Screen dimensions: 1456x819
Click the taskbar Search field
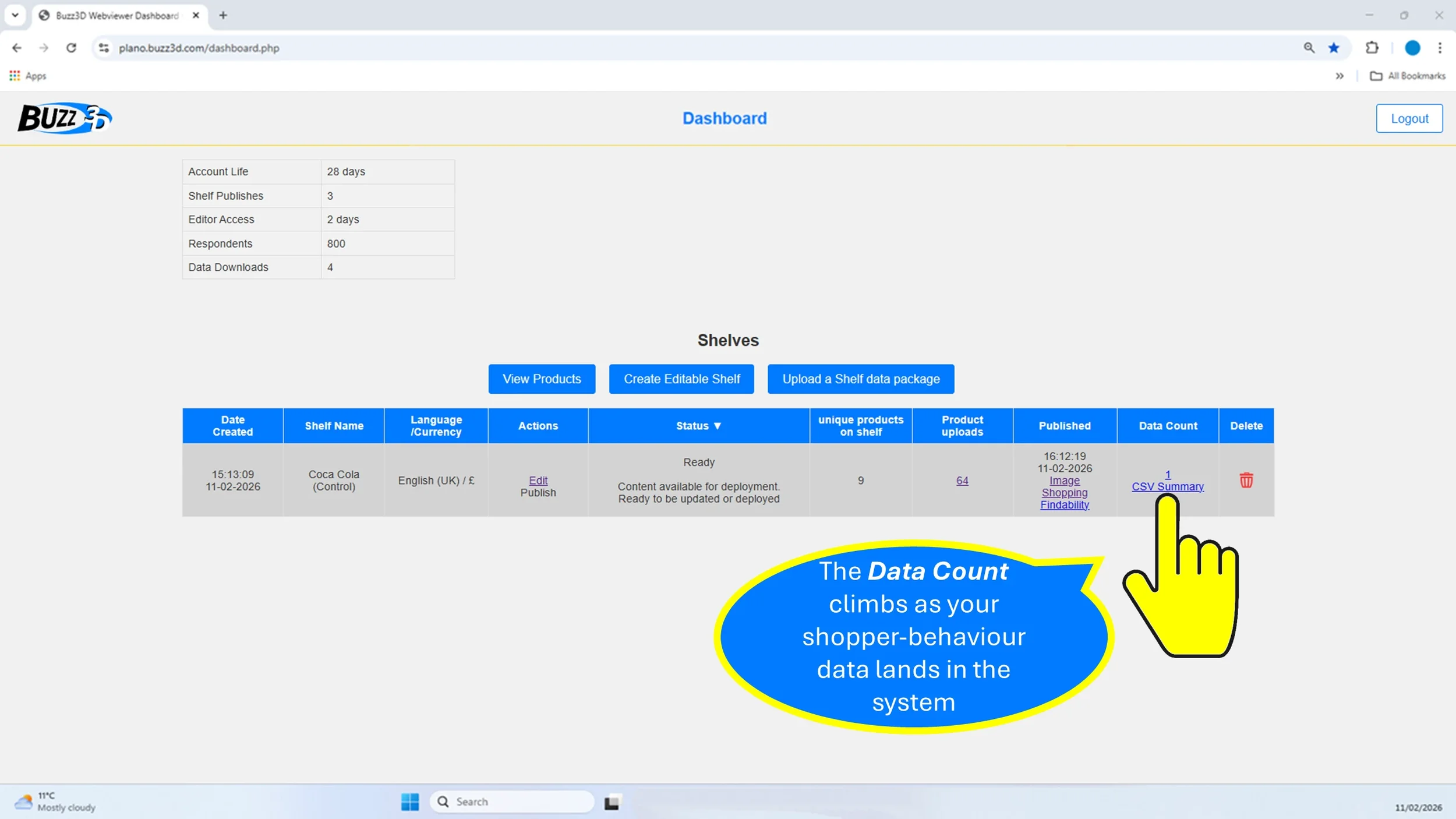coord(513,802)
